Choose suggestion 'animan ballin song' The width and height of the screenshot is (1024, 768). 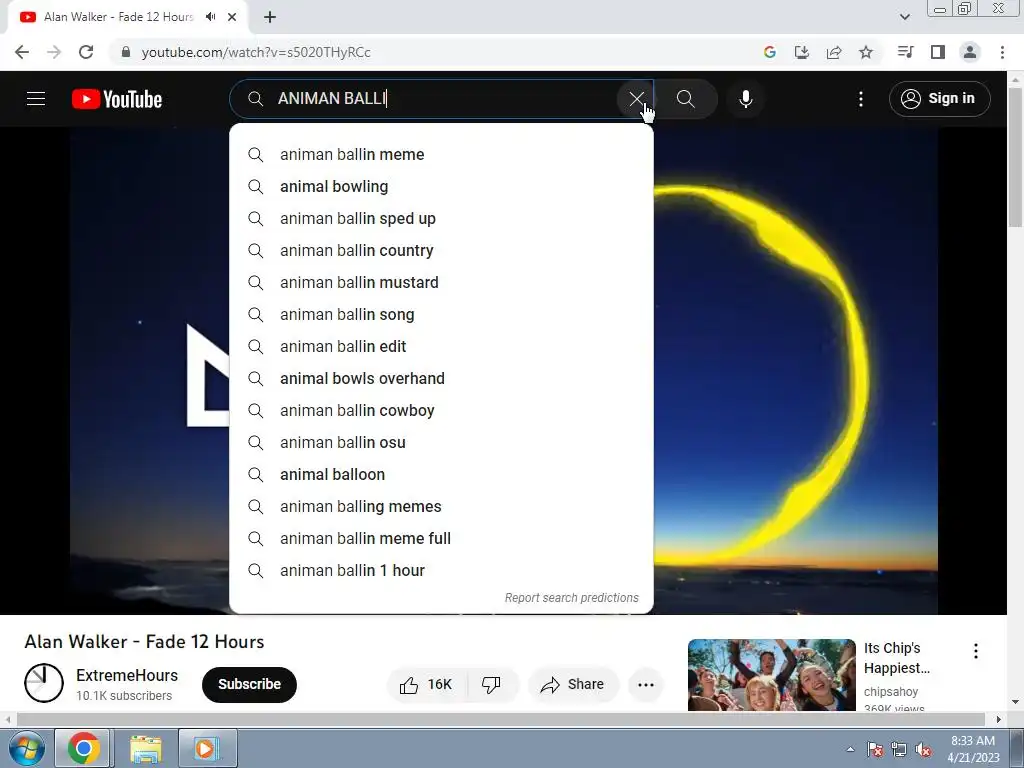click(x=441, y=315)
